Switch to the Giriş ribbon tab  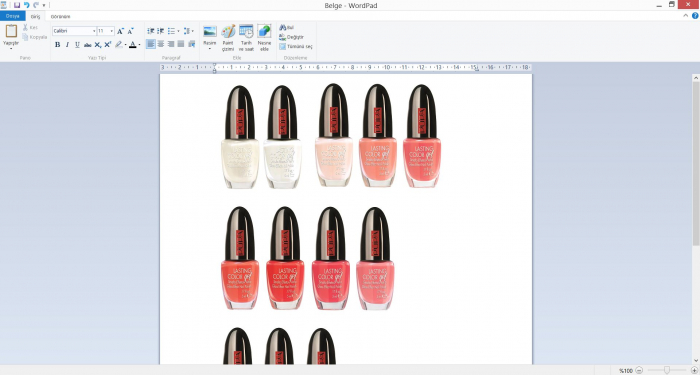click(35, 17)
